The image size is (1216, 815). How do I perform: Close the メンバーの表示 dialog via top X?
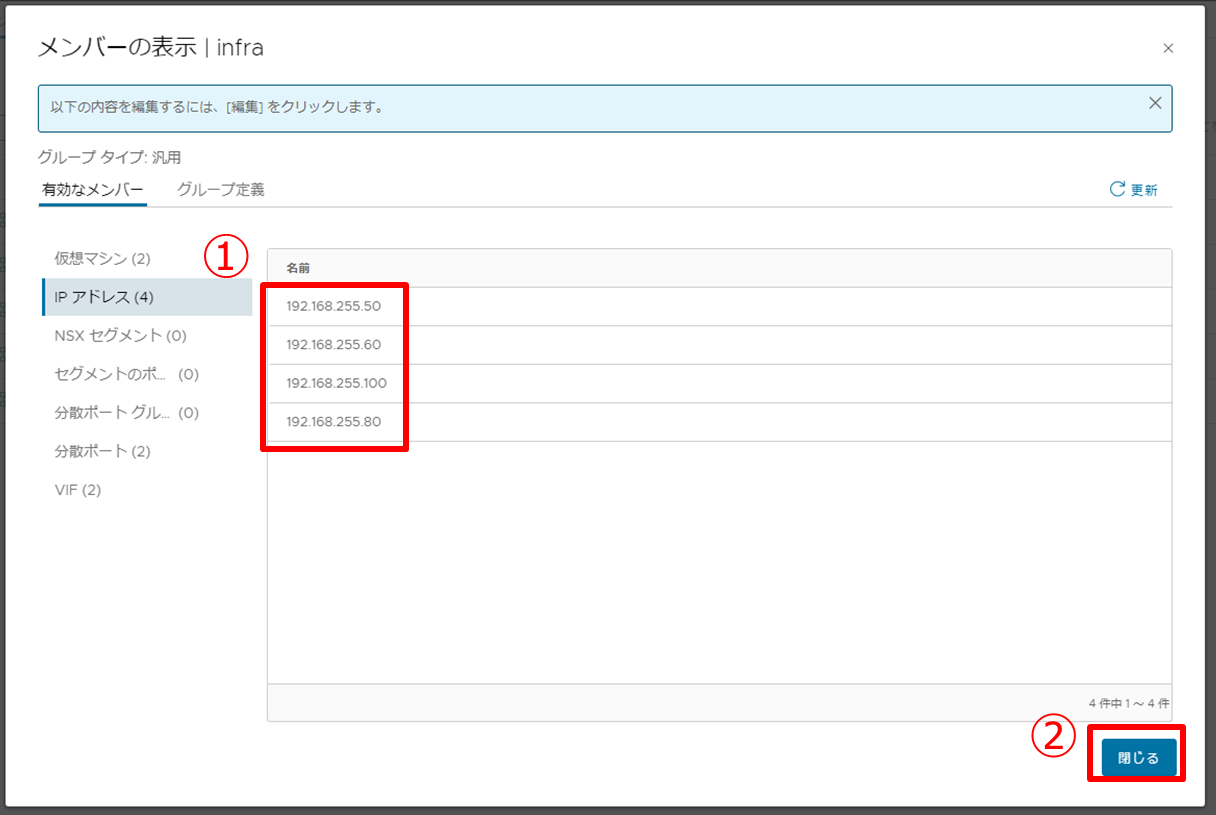click(1168, 48)
